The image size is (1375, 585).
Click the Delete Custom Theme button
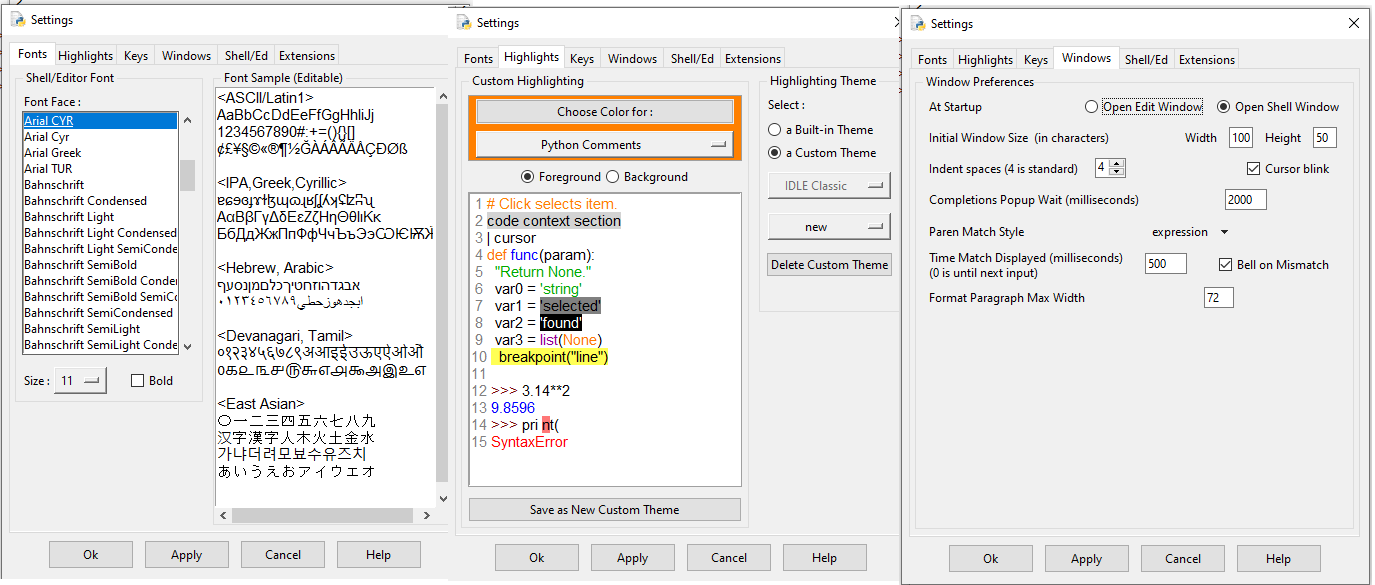[x=829, y=265]
